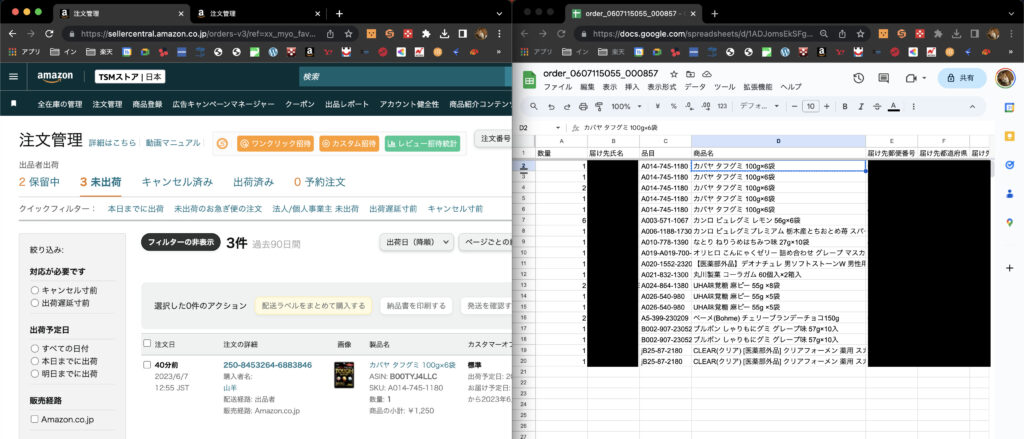This screenshot has width=1024, height=439.
Task: Toggle italic formatting in Sheets
Action: pyautogui.click(x=861, y=106)
